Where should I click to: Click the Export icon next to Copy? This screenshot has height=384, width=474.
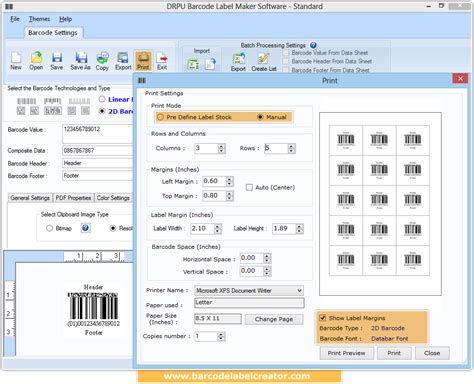[123, 58]
